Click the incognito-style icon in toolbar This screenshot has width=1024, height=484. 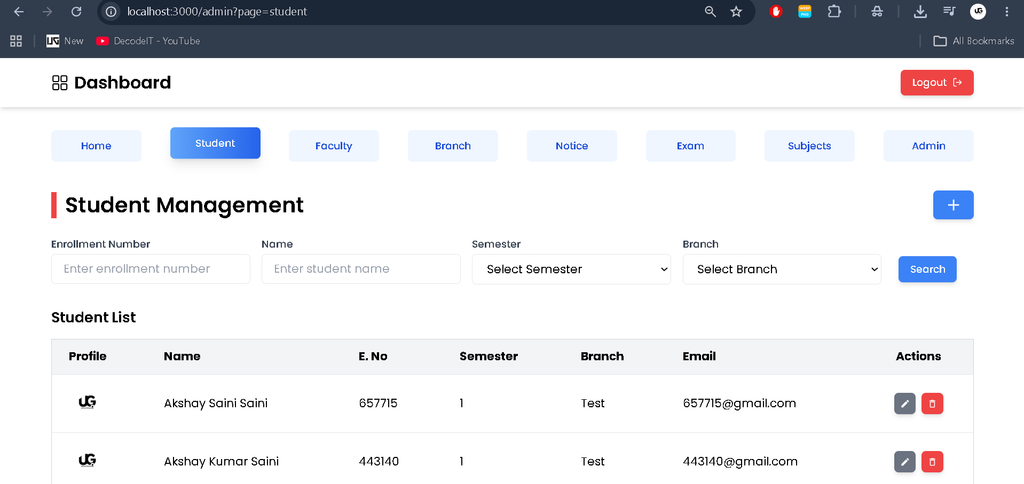[877, 11]
